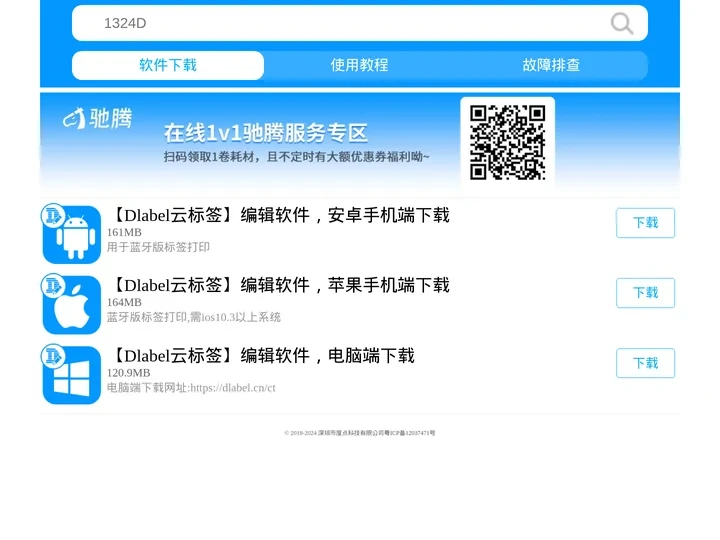The height and width of the screenshot is (540, 720).
Task: Click the Windows Dlabel app icon
Action: (71, 374)
